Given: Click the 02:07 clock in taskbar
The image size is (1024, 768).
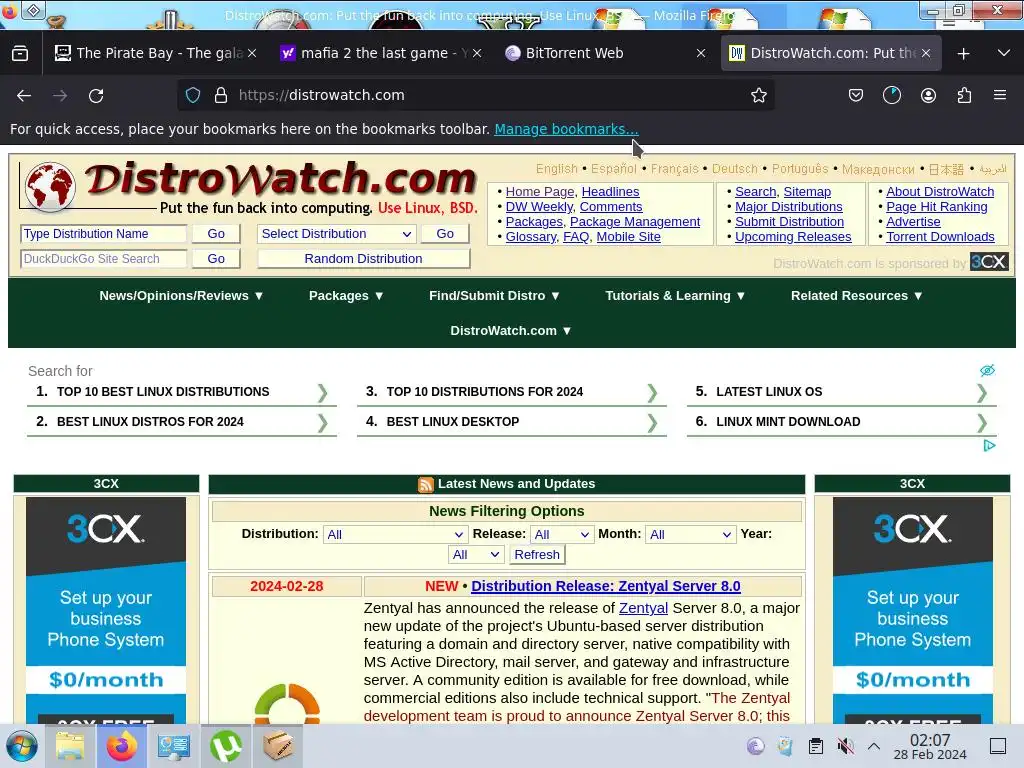Looking at the screenshot, I should click(930, 740).
